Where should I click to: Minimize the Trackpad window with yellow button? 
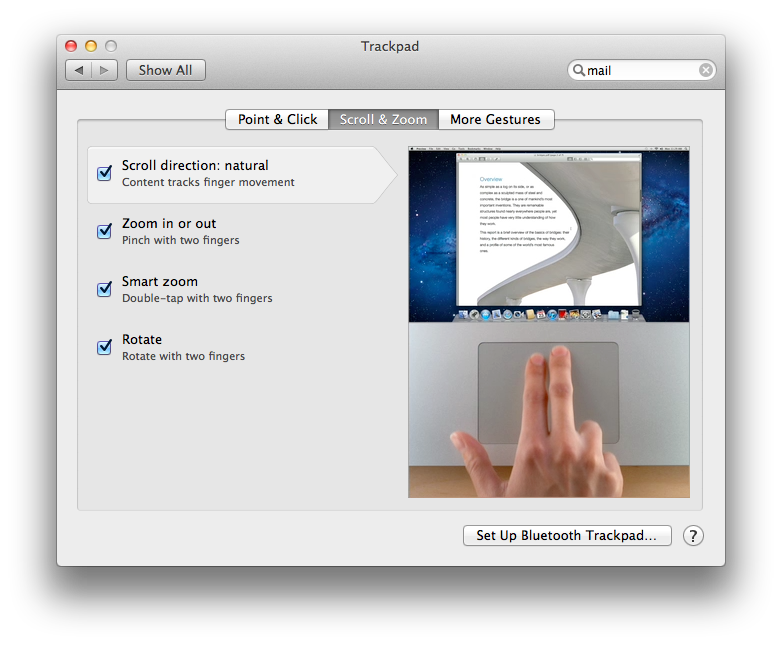(91, 46)
